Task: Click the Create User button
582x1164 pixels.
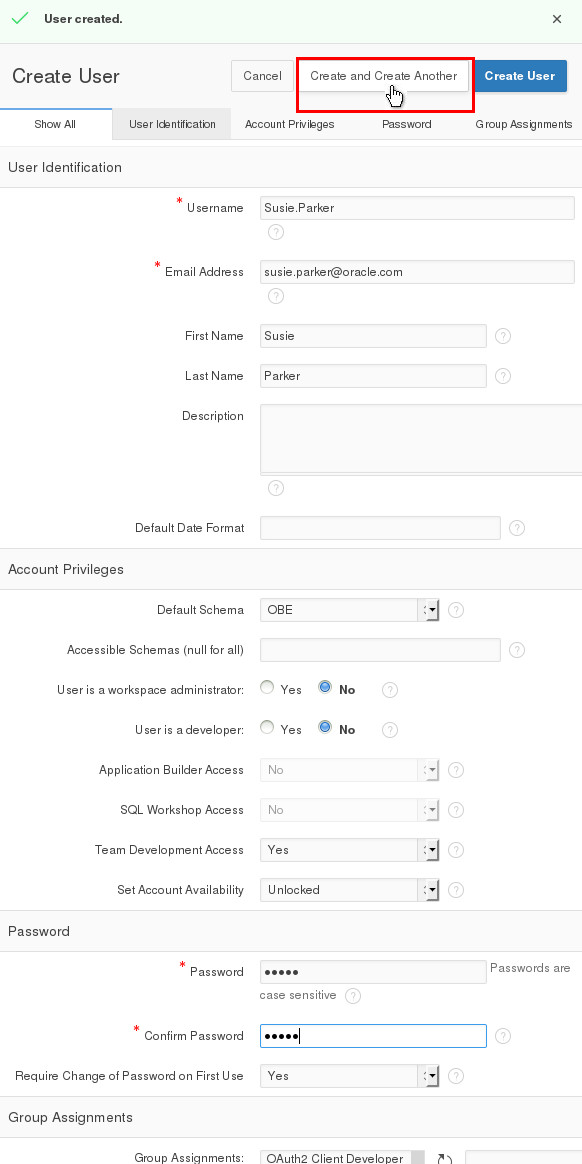Action: click(x=520, y=76)
